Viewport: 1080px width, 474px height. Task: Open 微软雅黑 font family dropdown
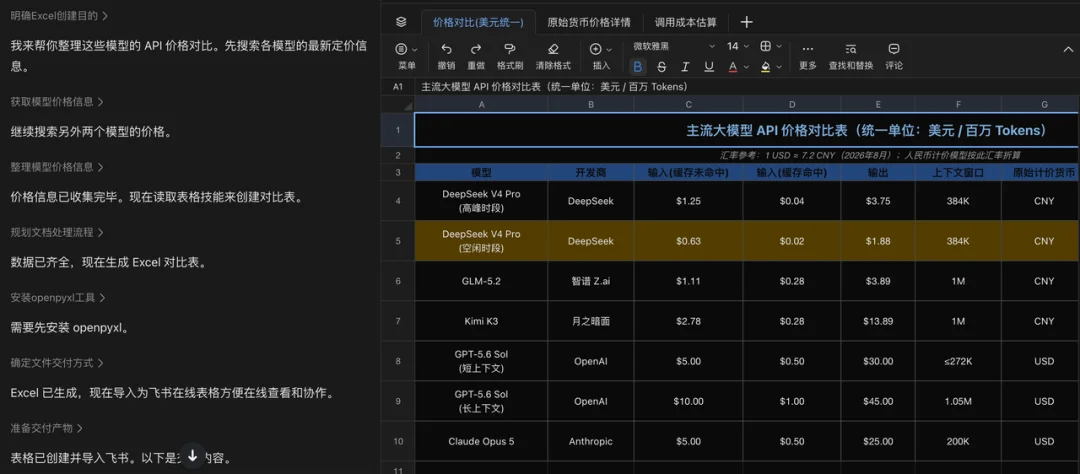coord(674,46)
